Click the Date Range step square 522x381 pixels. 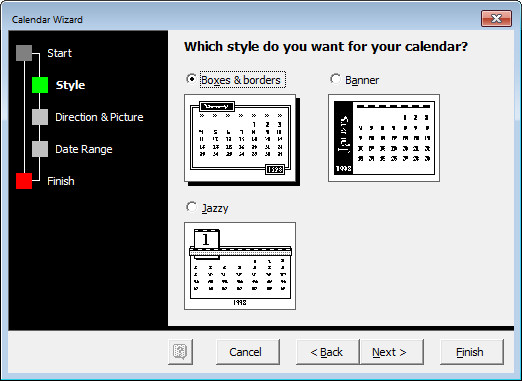(40, 149)
